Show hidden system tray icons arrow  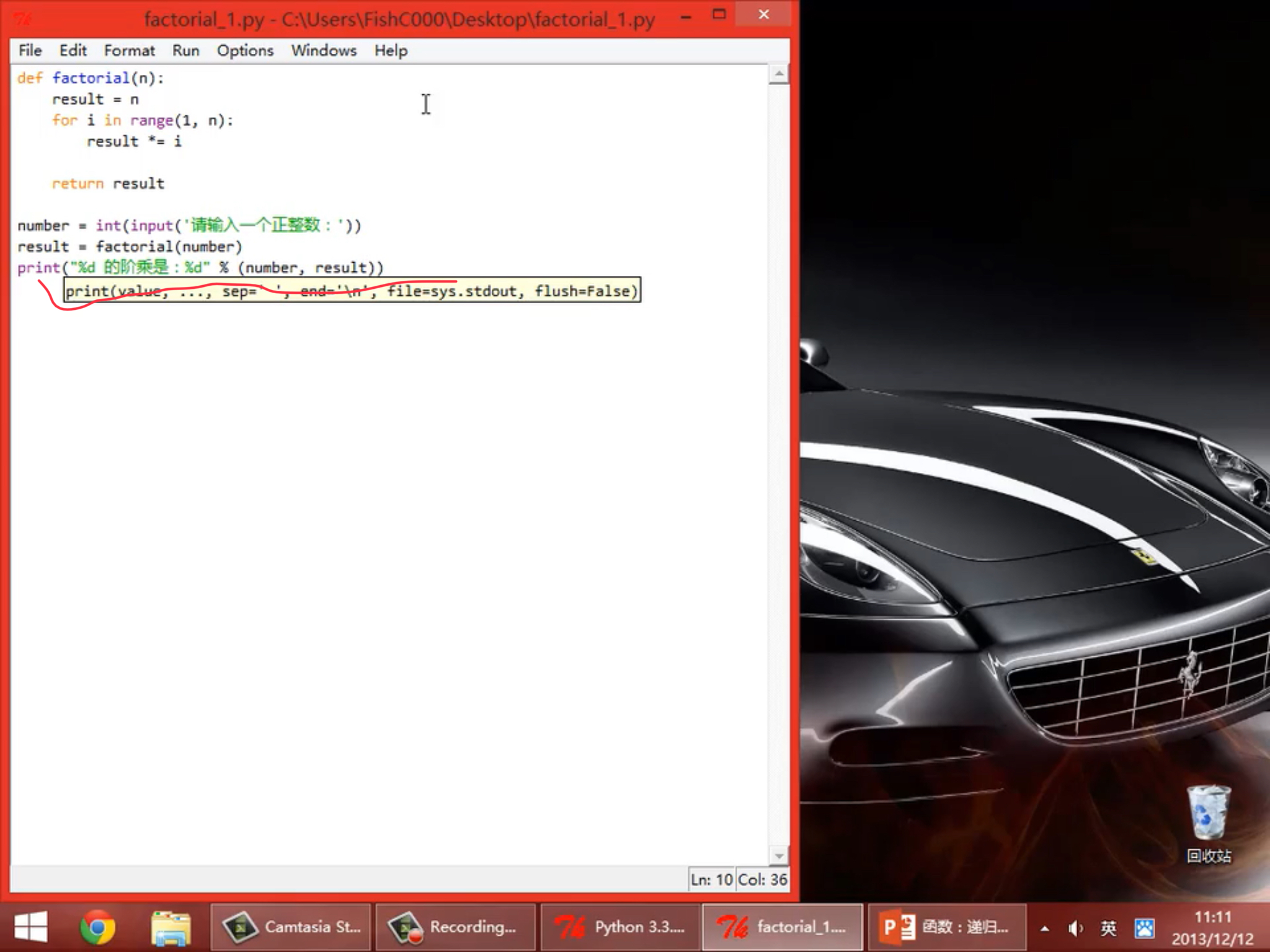click(x=1045, y=928)
